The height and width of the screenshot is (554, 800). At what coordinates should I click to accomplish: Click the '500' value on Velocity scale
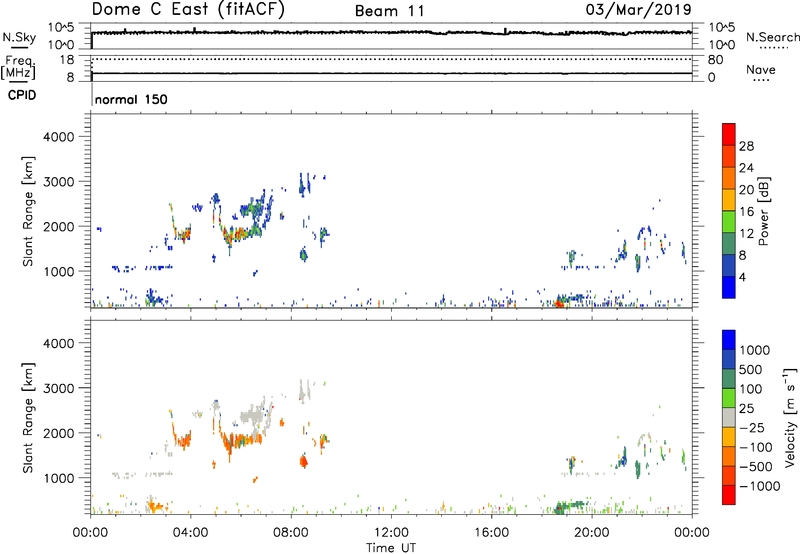click(x=751, y=370)
